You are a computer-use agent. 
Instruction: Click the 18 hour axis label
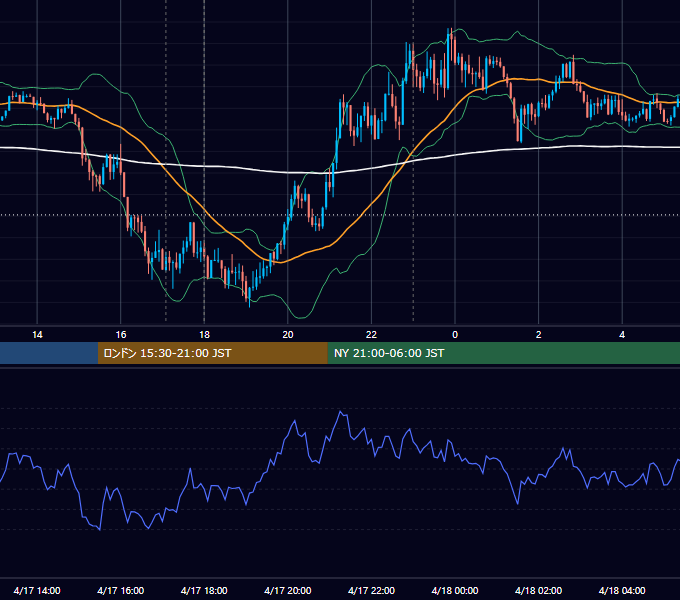(x=204, y=335)
